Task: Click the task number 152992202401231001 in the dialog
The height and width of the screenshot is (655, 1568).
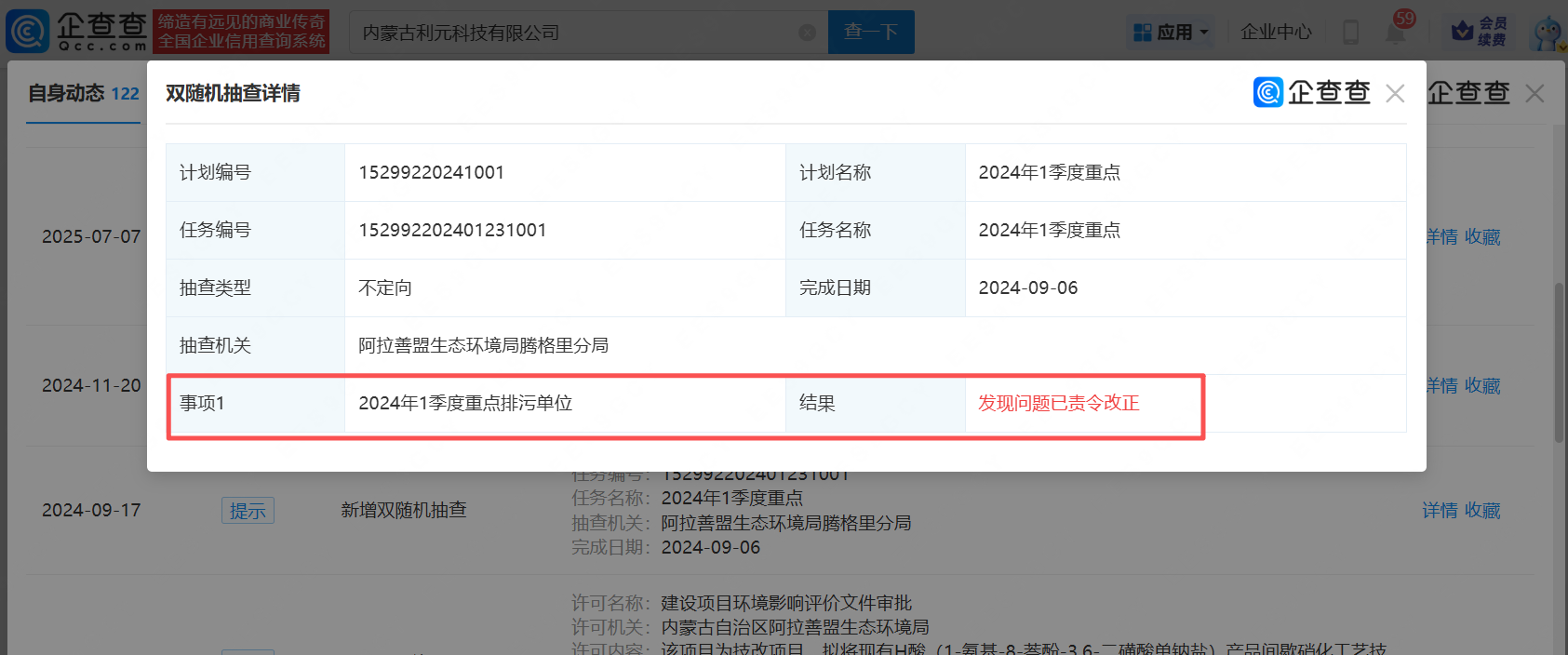Action: coord(452,230)
